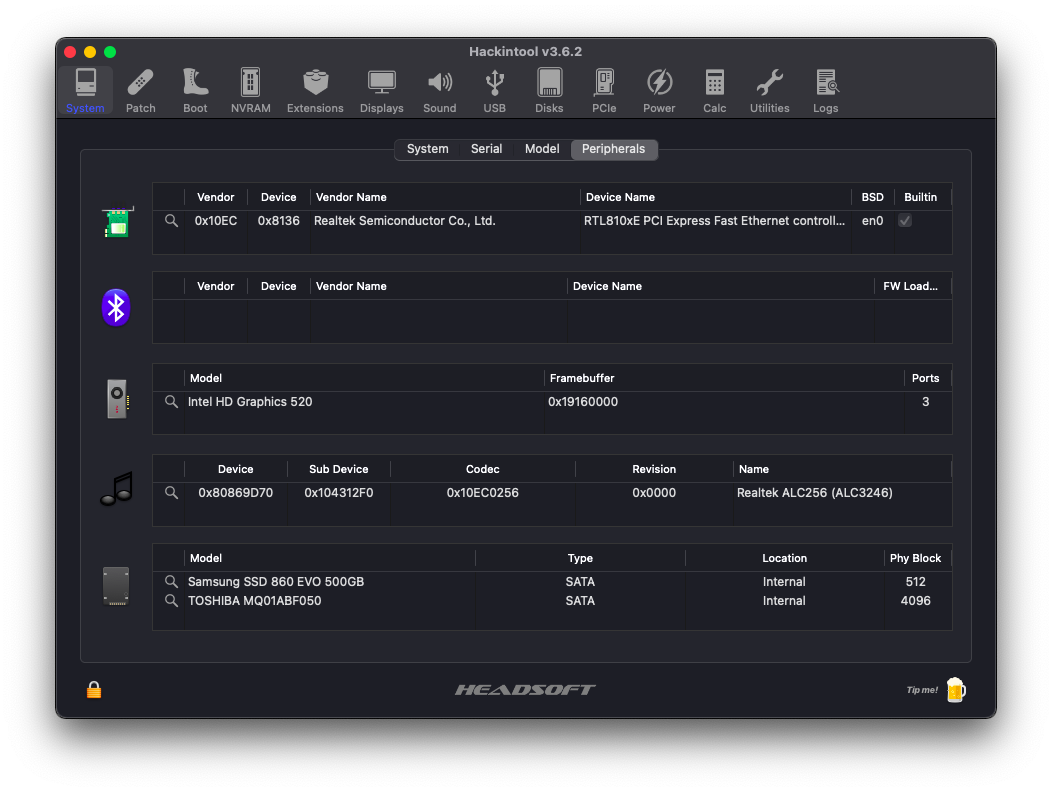Open the PCIe toolbar section
This screenshot has width=1052, height=792.
click(604, 91)
